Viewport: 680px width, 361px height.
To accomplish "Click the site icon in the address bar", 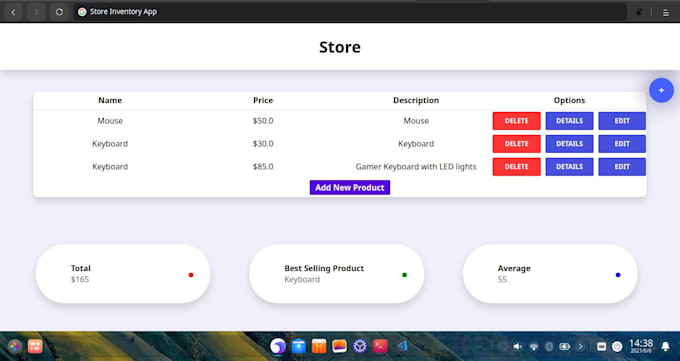I will [x=82, y=12].
